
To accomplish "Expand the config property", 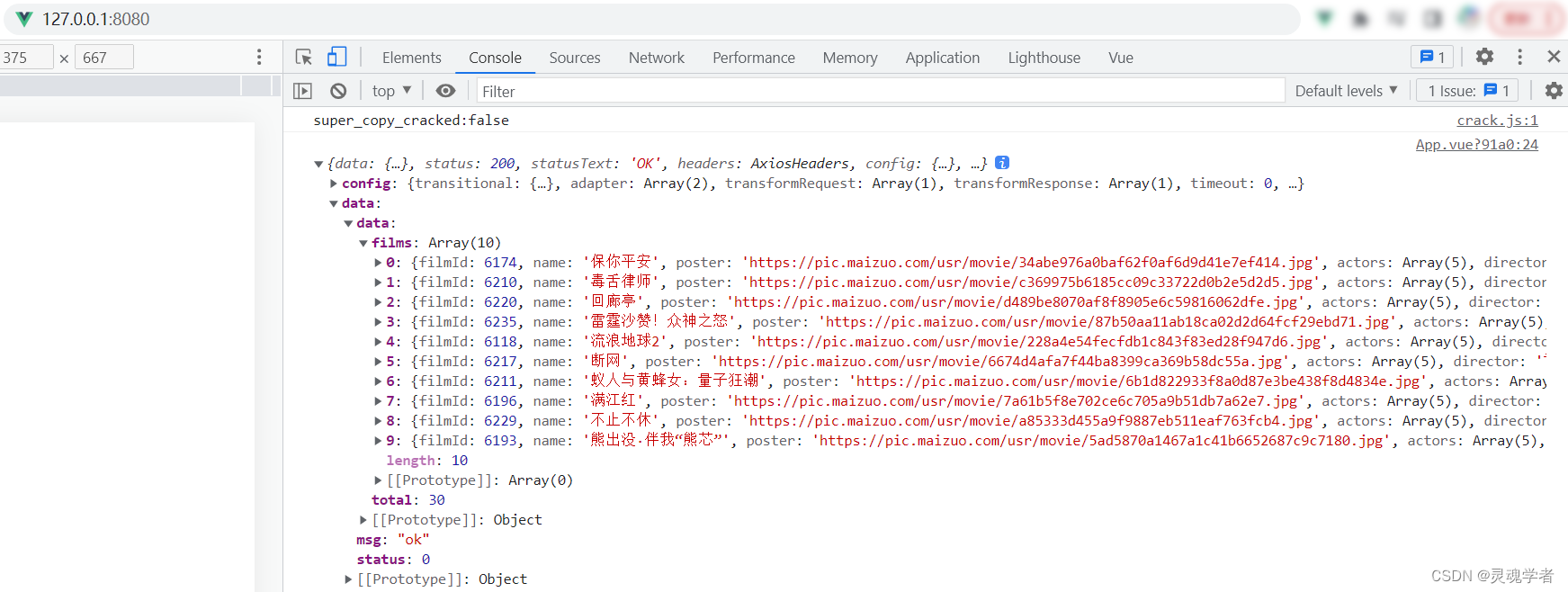I will point(334,184).
